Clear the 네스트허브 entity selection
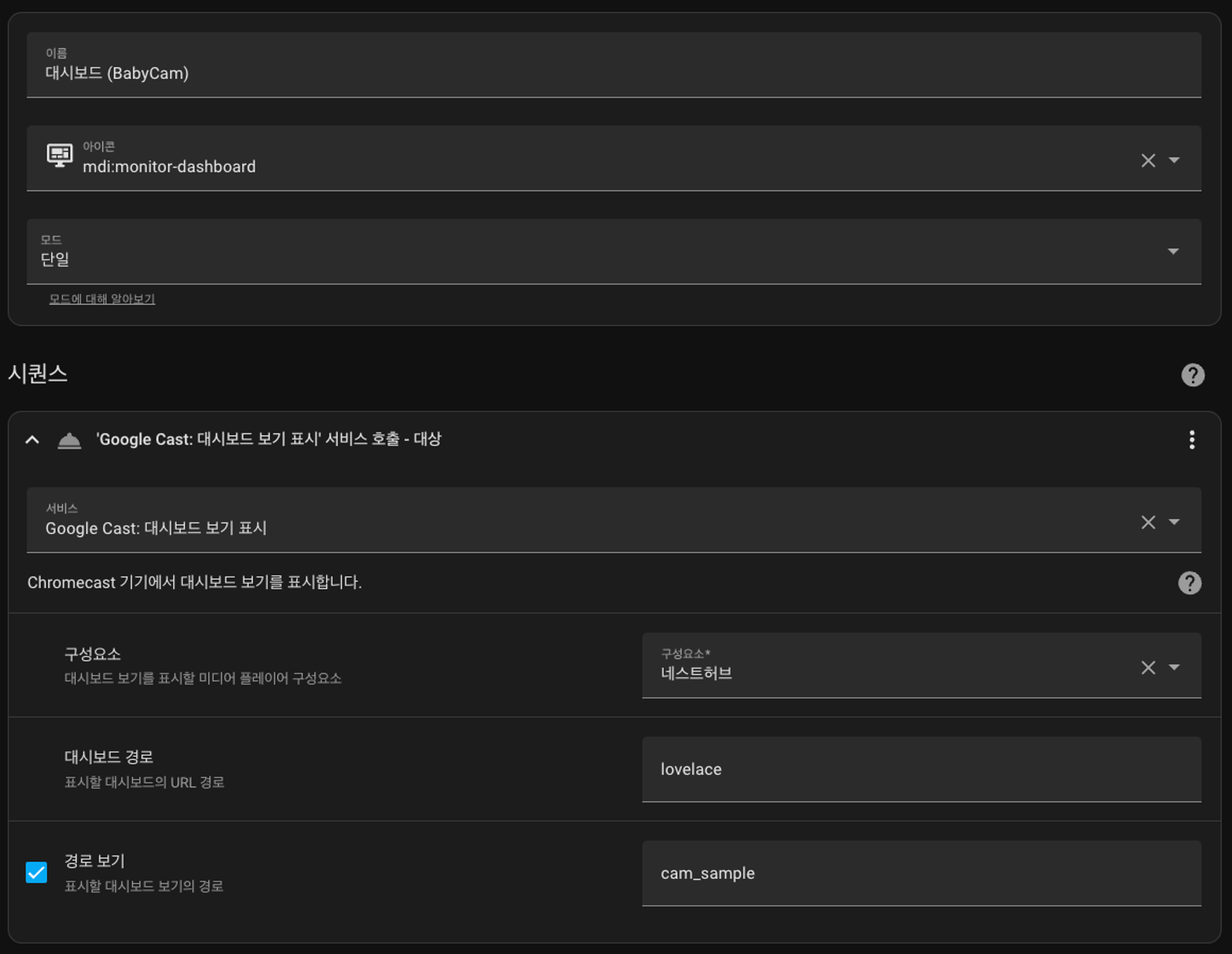 1148,668
